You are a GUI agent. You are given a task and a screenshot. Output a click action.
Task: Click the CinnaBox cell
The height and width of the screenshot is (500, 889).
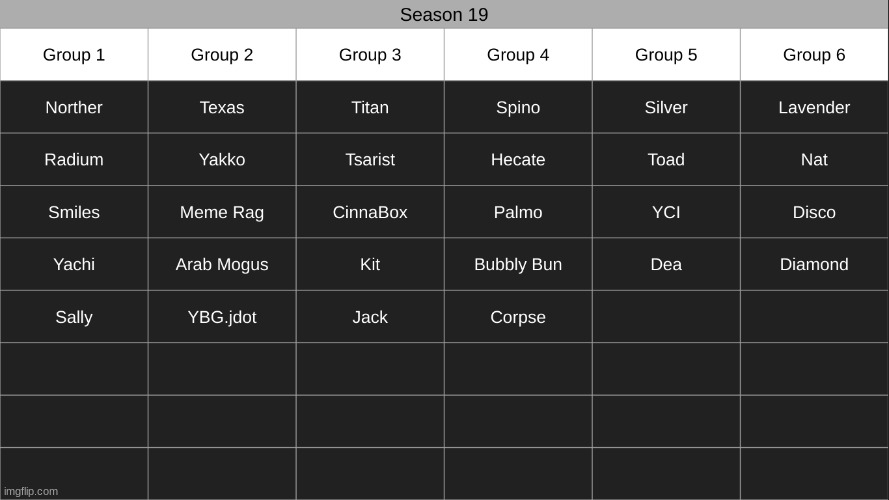[x=370, y=212]
